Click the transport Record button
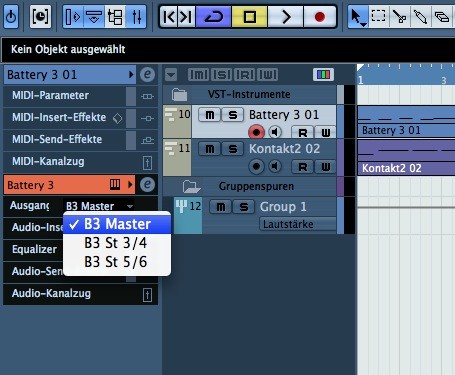Viewport: 455px width, 375px height. pos(319,17)
